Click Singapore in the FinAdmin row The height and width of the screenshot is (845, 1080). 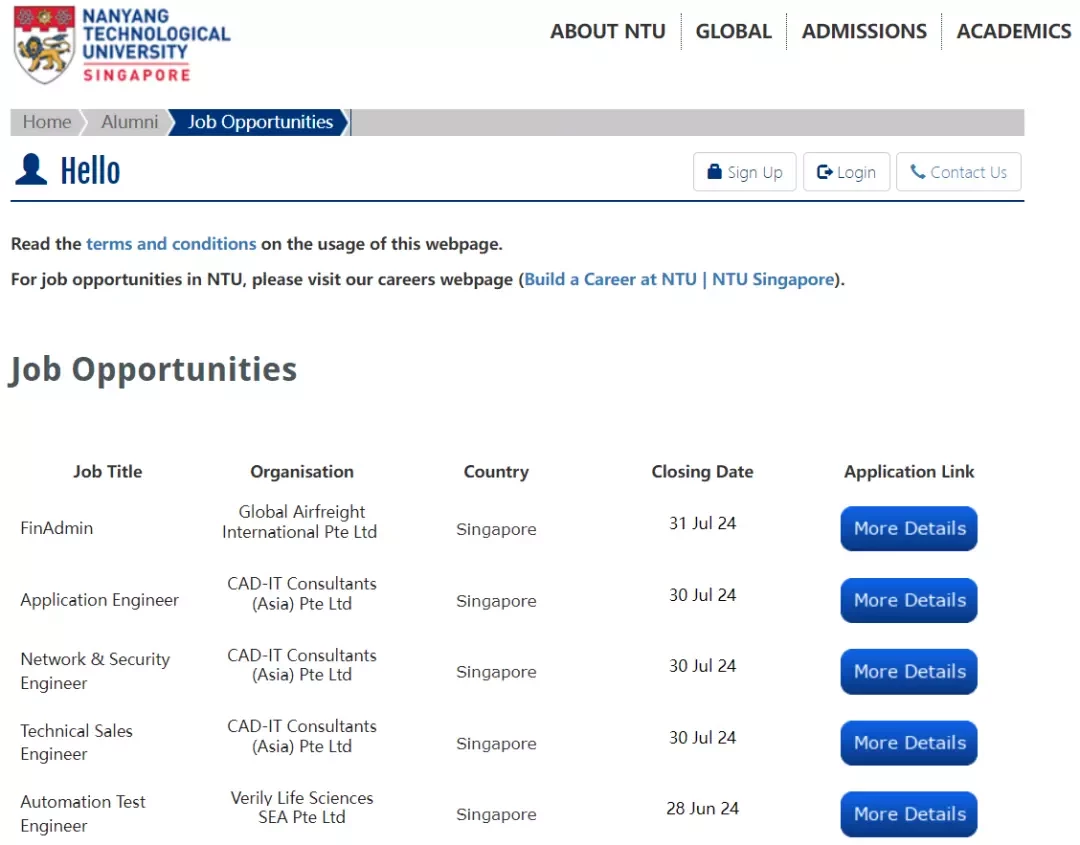496,529
